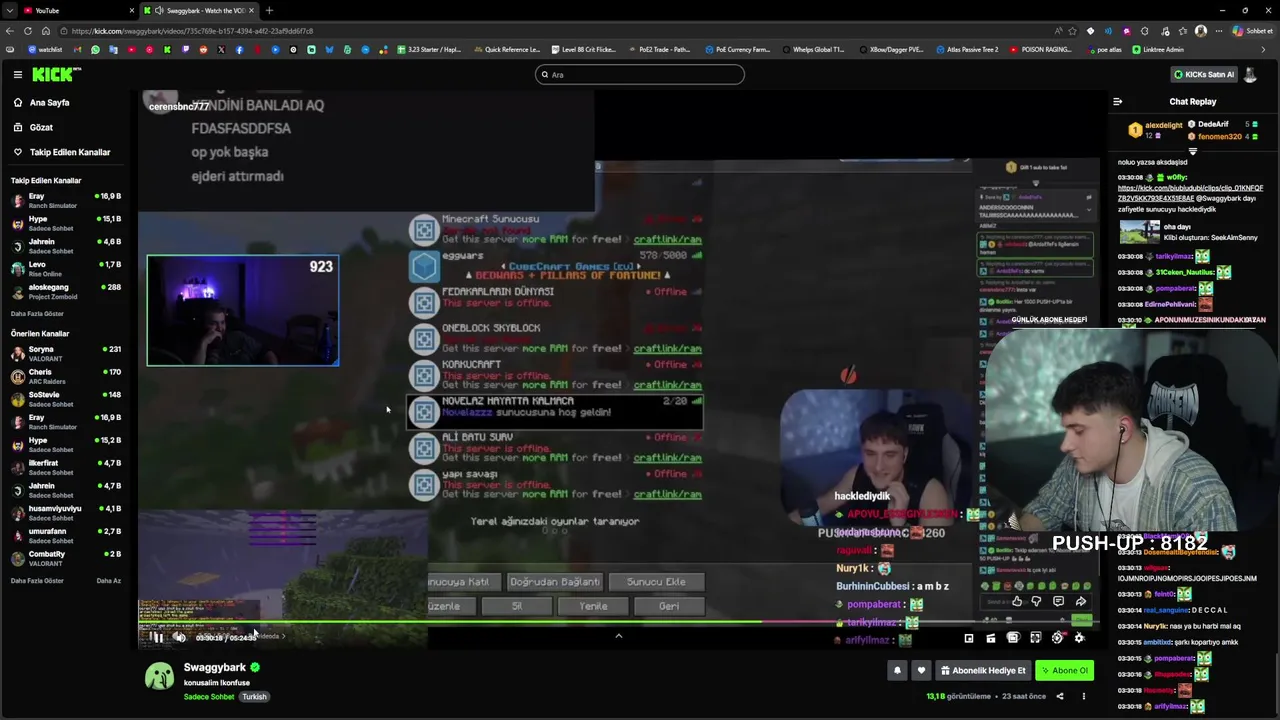Expand Daha Fazla Göster under followed channels
Viewport: 1280px width, 720px height.
click(x=37, y=314)
